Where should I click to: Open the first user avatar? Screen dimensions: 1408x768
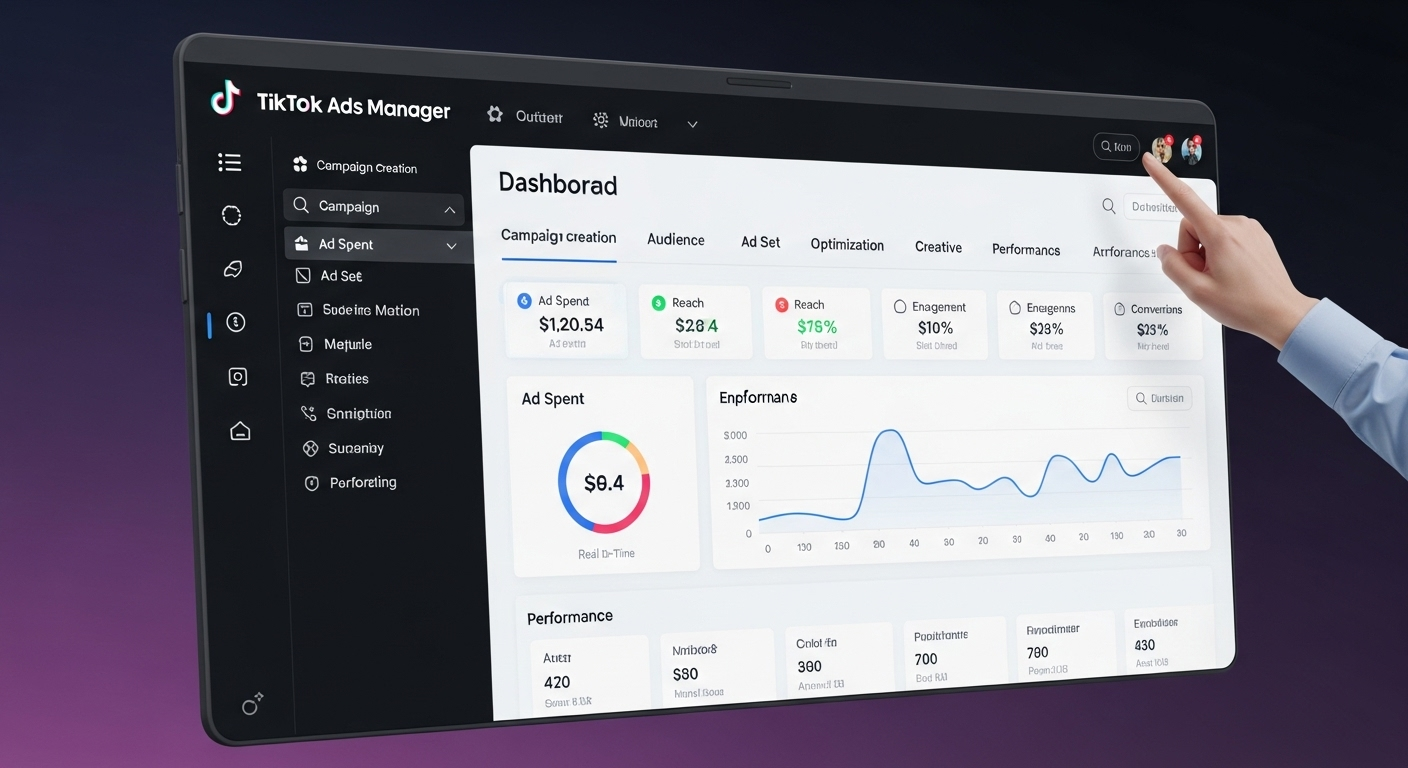point(1161,150)
